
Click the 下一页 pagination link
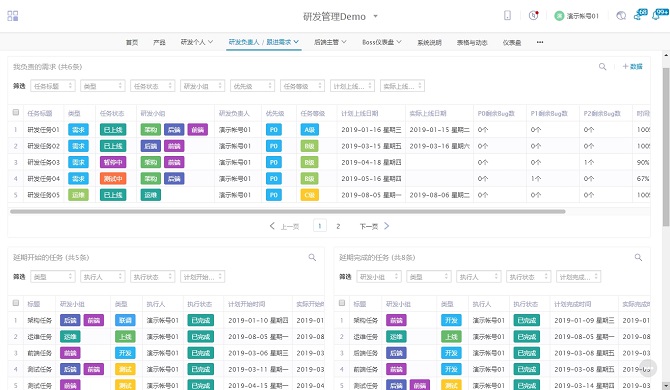click(x=369, y=226)
